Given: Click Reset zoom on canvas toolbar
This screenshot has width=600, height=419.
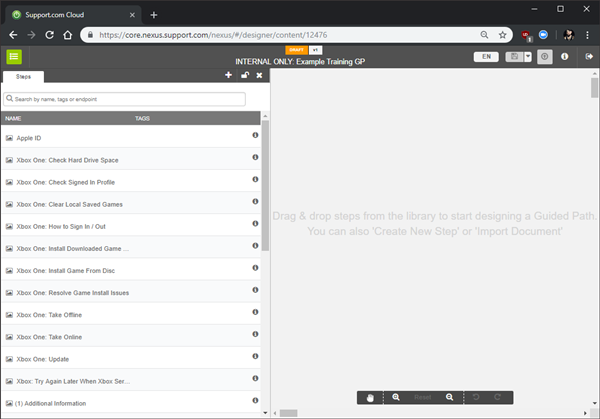Looking at the screenshot, I should [x=422, y=398].
